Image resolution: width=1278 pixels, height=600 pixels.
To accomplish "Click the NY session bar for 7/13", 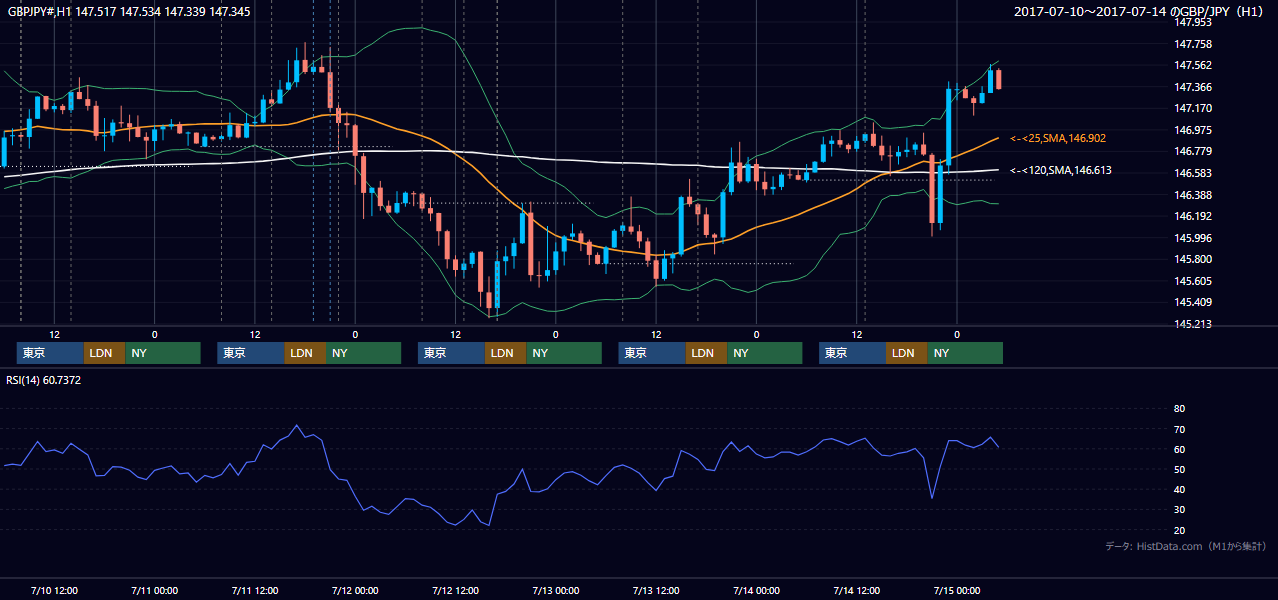I will 765,353.
